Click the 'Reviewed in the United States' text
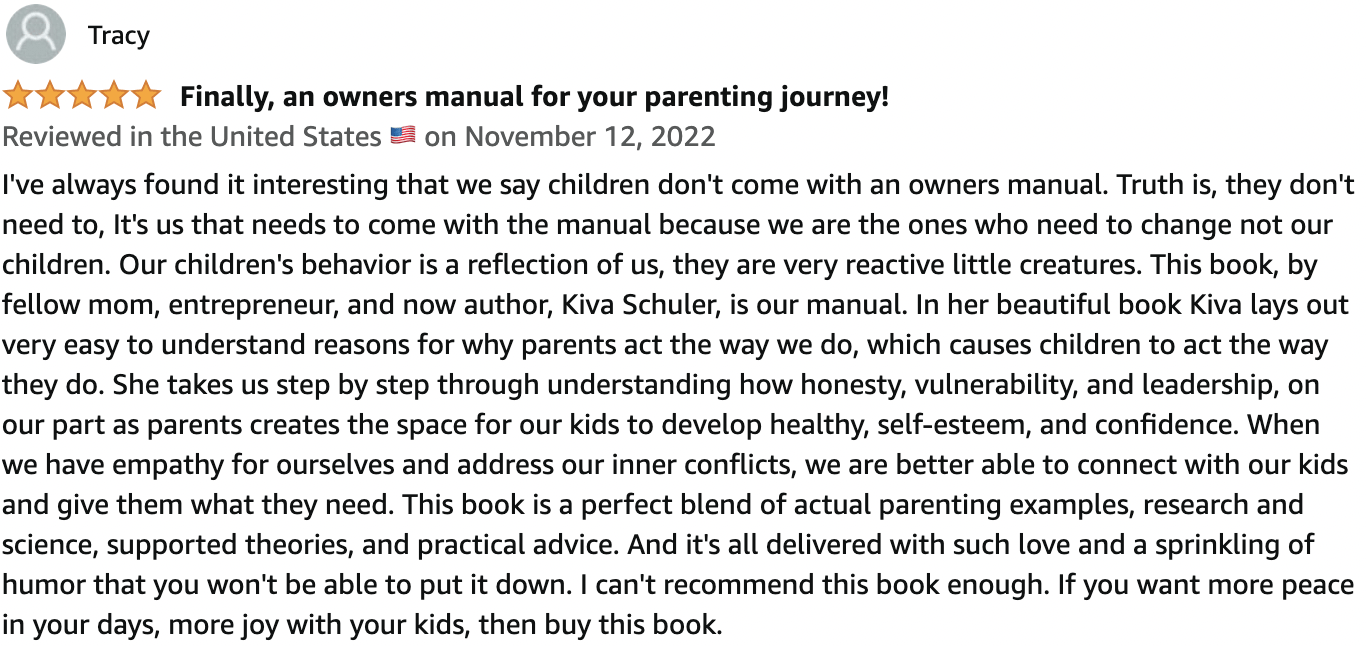This screenshot has width=1366, height=646. tap(192, 136)
